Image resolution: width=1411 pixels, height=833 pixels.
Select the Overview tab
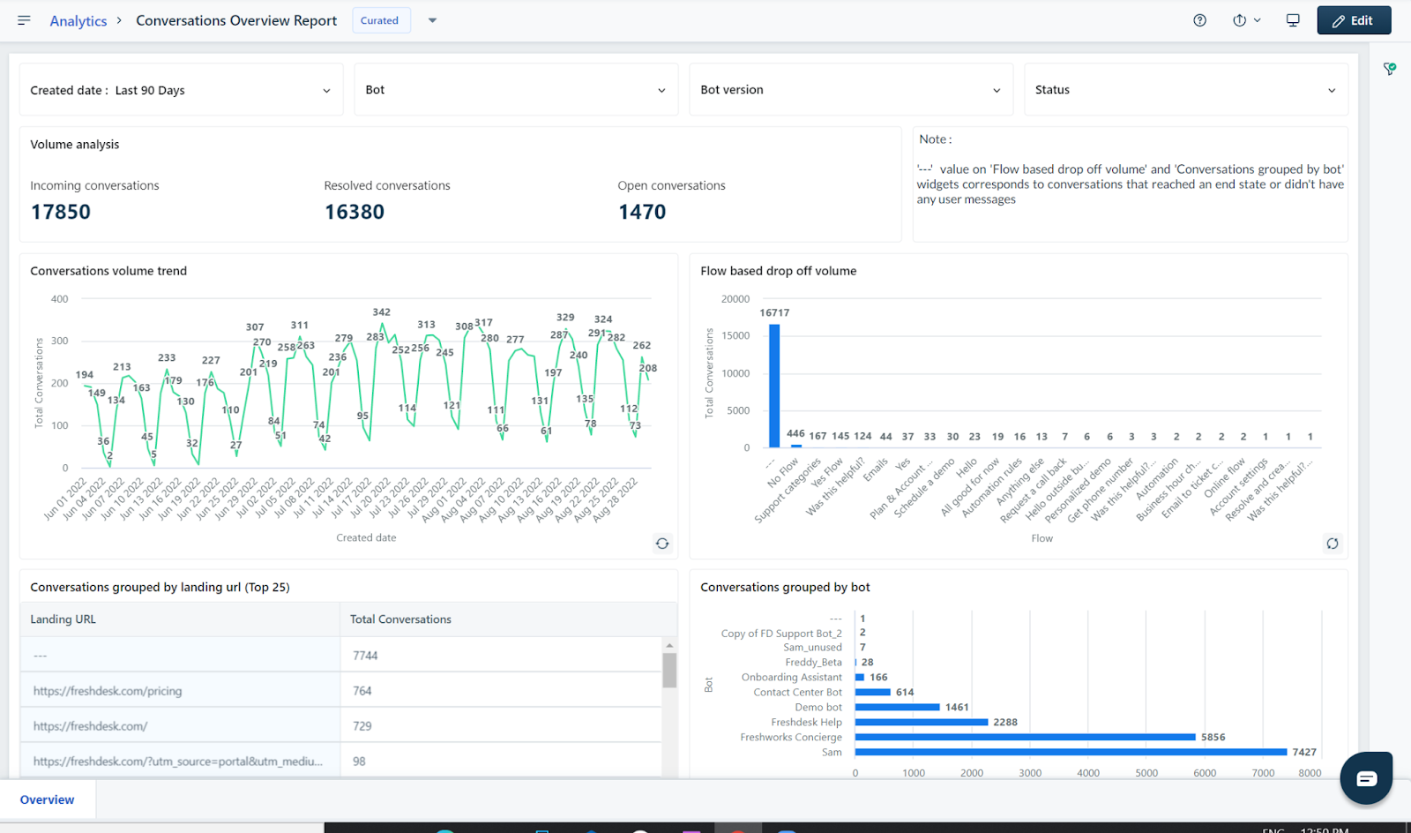click(x=47, y=800)
